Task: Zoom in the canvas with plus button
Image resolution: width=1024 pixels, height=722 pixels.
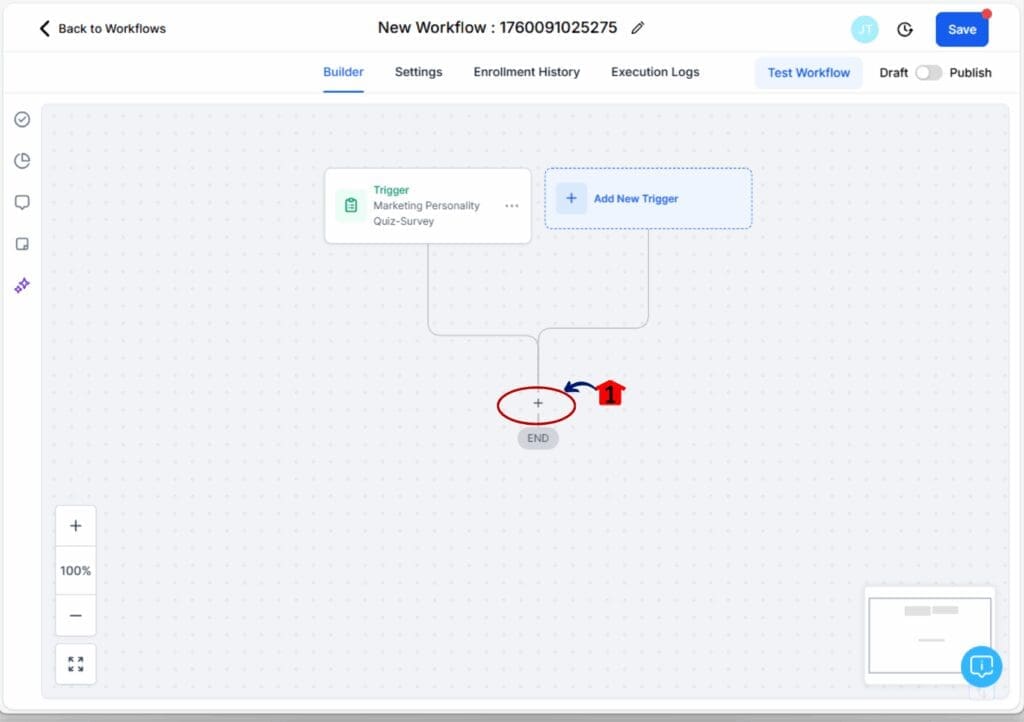Action: (76, 526)
